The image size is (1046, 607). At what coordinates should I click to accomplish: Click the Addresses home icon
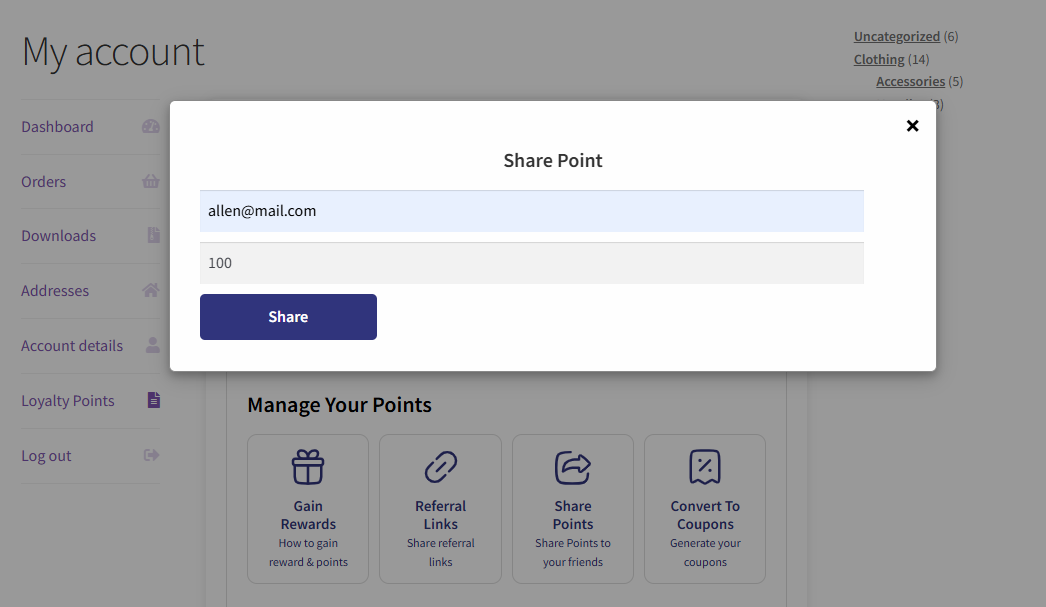[x=151, y=291]
